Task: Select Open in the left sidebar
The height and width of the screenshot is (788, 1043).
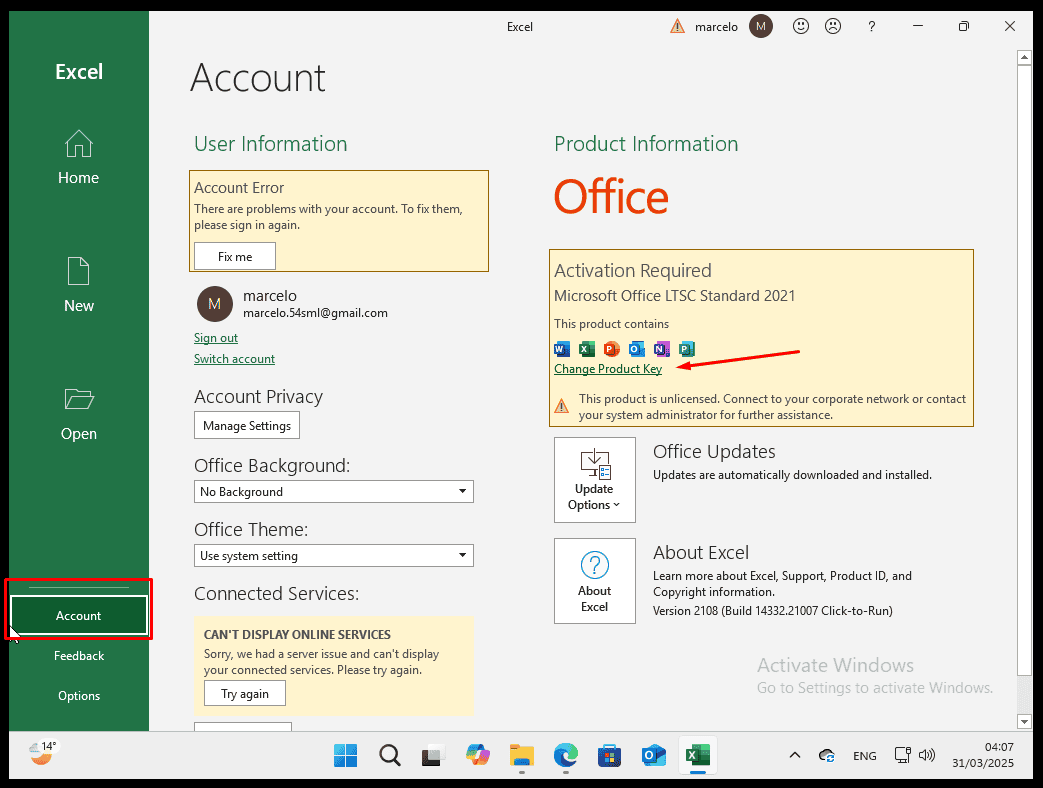Action: (x=78, y=414)
